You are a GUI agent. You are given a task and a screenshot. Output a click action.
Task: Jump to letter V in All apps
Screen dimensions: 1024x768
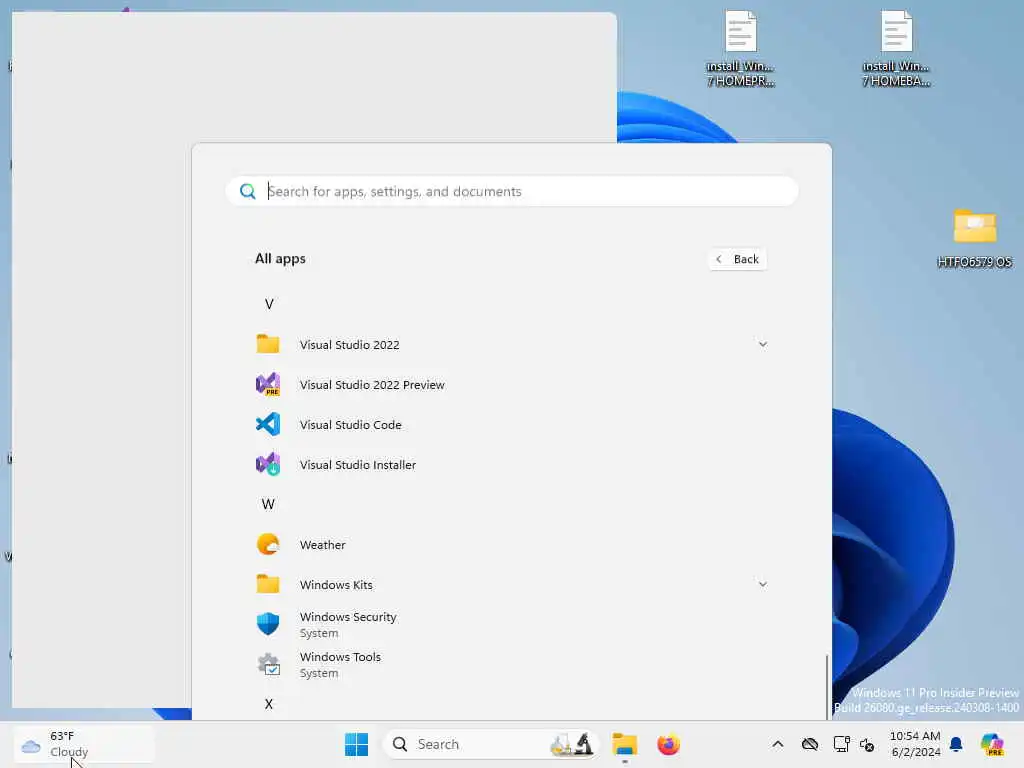click(269, 304)
